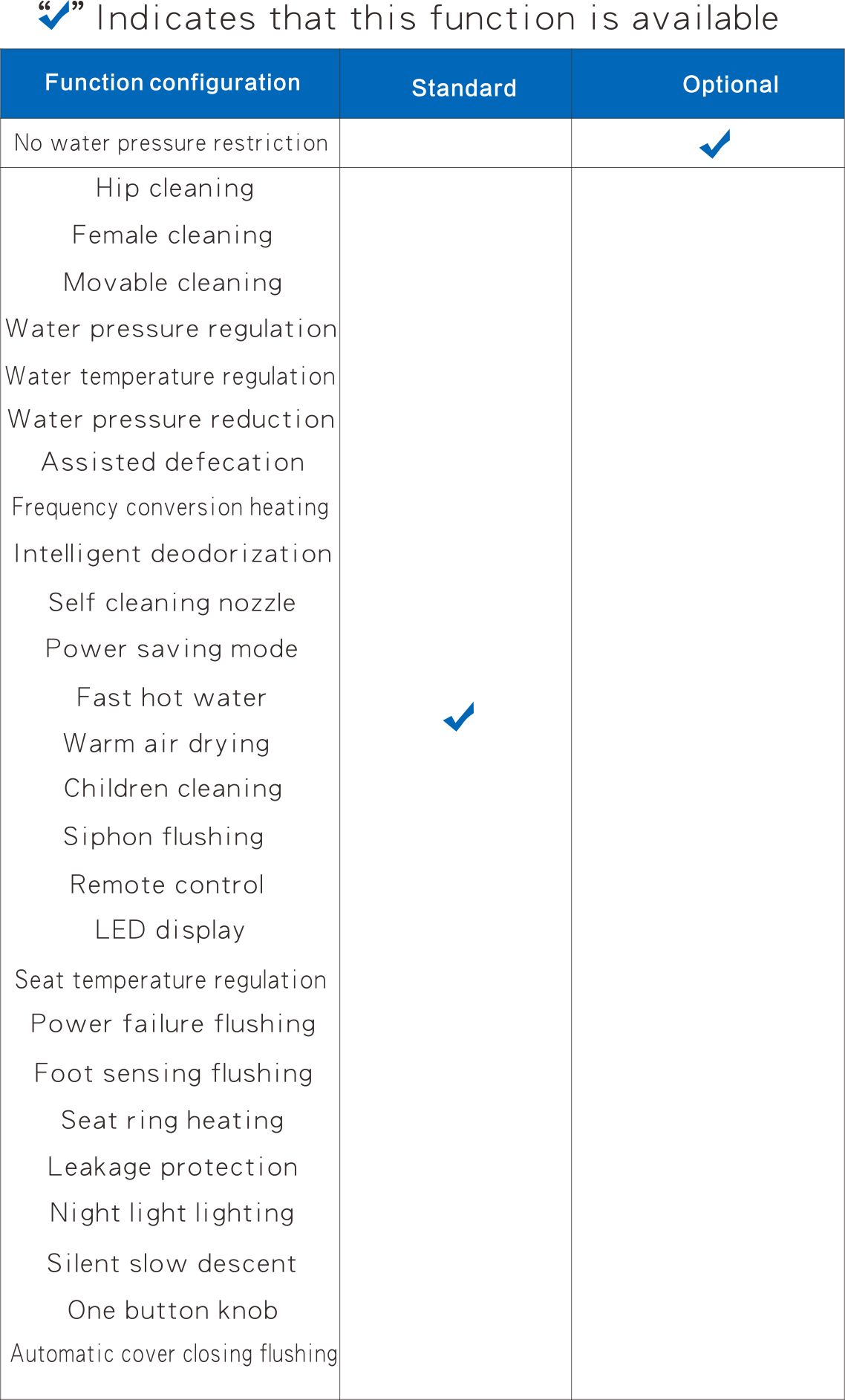845x1400 pixels.
Task: Click the 'Night light lighting' entry
Action: [172, 1213]
